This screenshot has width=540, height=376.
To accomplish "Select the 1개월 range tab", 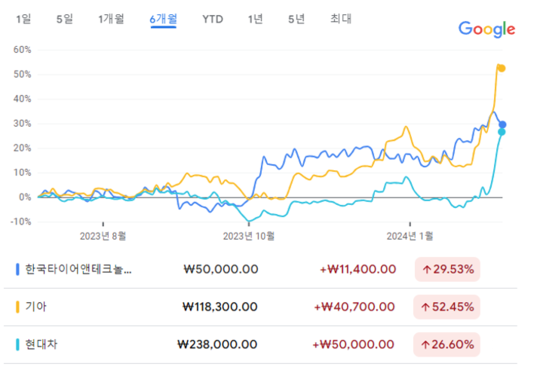I will [111, 19].
